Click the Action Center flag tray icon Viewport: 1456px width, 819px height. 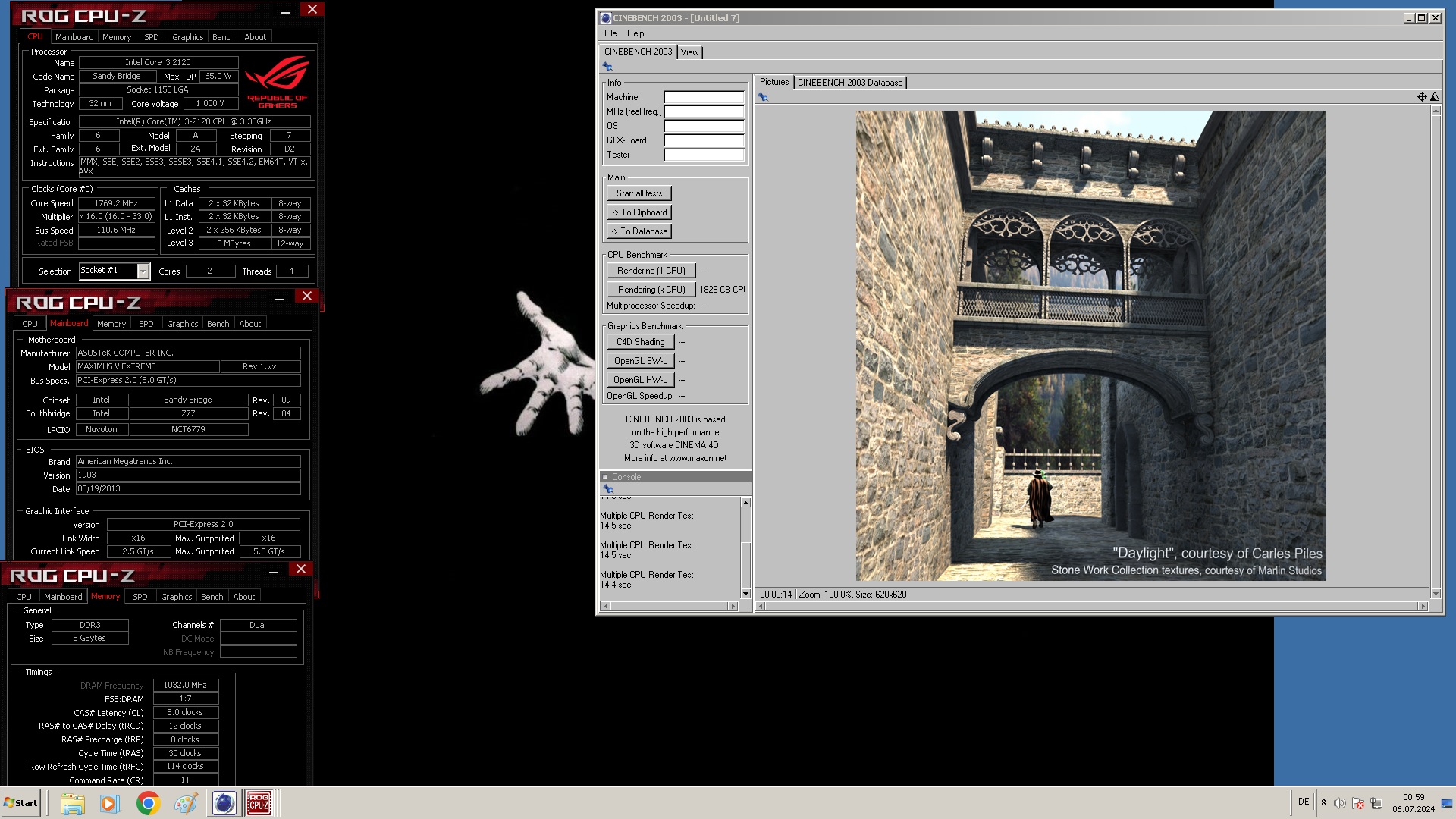[1358, 803]
